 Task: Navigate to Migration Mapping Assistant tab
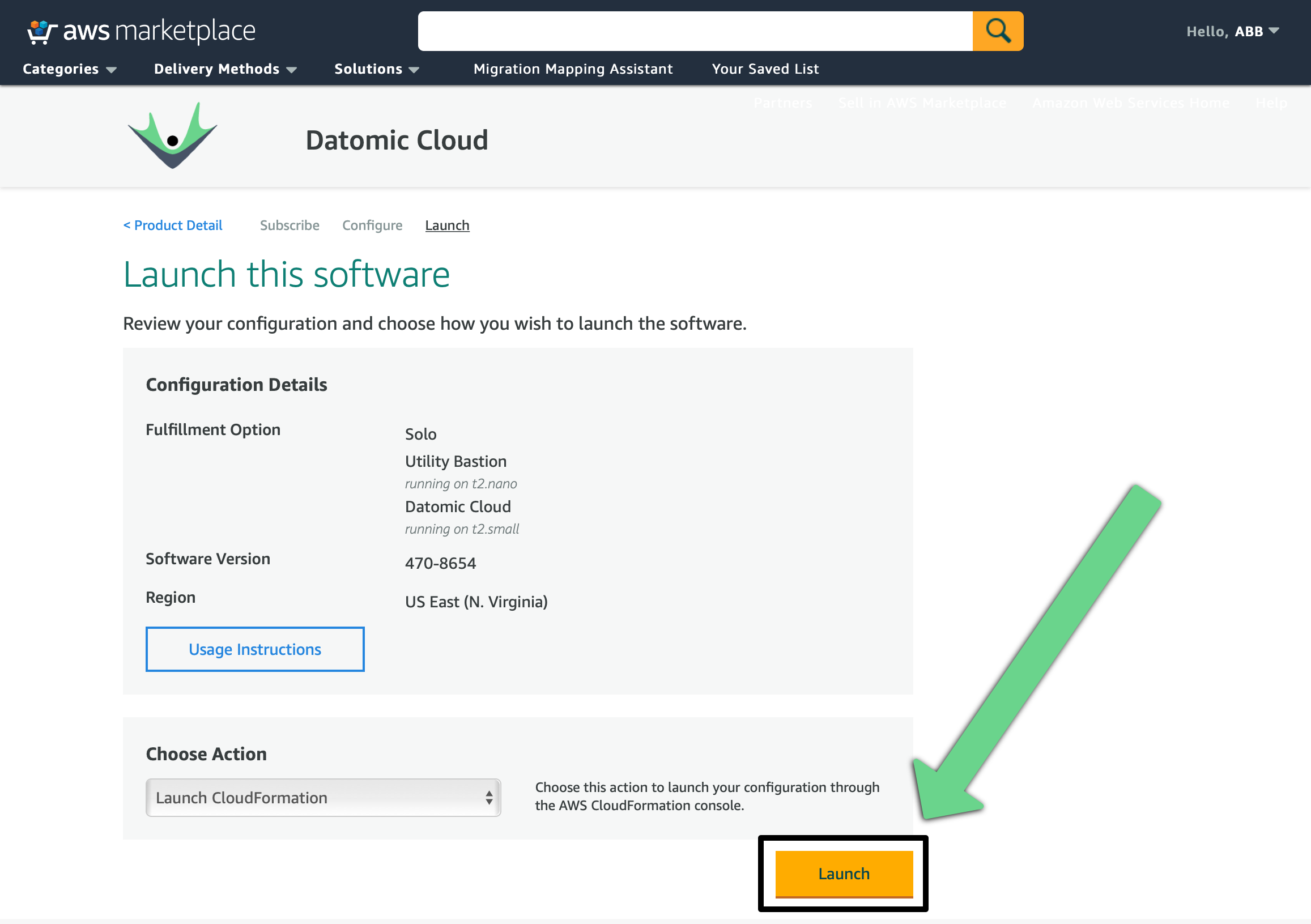tap(573, 68)
